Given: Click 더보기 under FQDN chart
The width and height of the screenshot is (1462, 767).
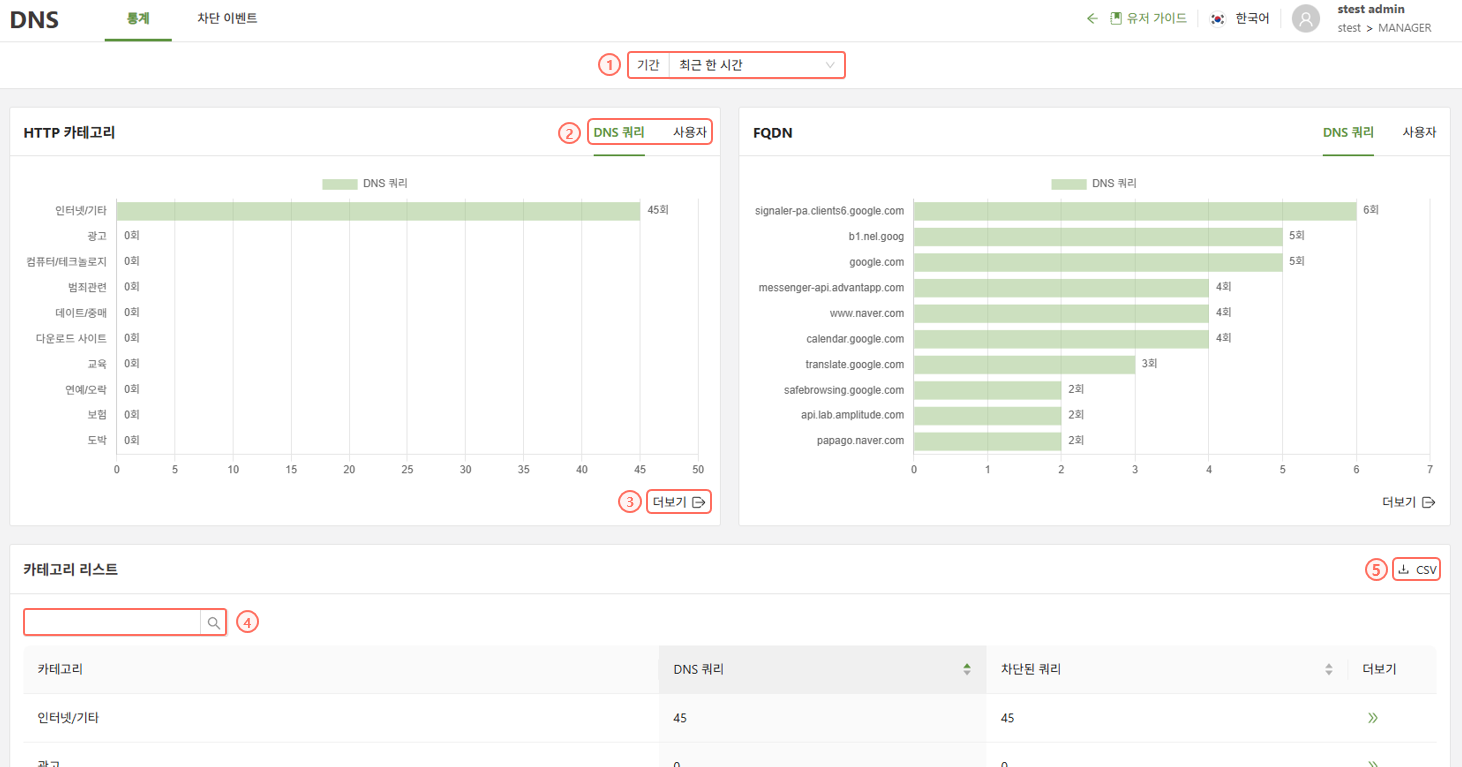Looking at the screenshot, I should coord(1408,502).
